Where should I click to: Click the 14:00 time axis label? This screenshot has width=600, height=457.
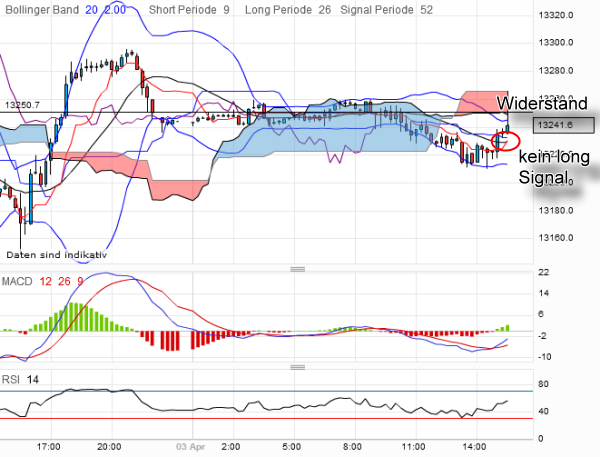(x=474, y=447)
